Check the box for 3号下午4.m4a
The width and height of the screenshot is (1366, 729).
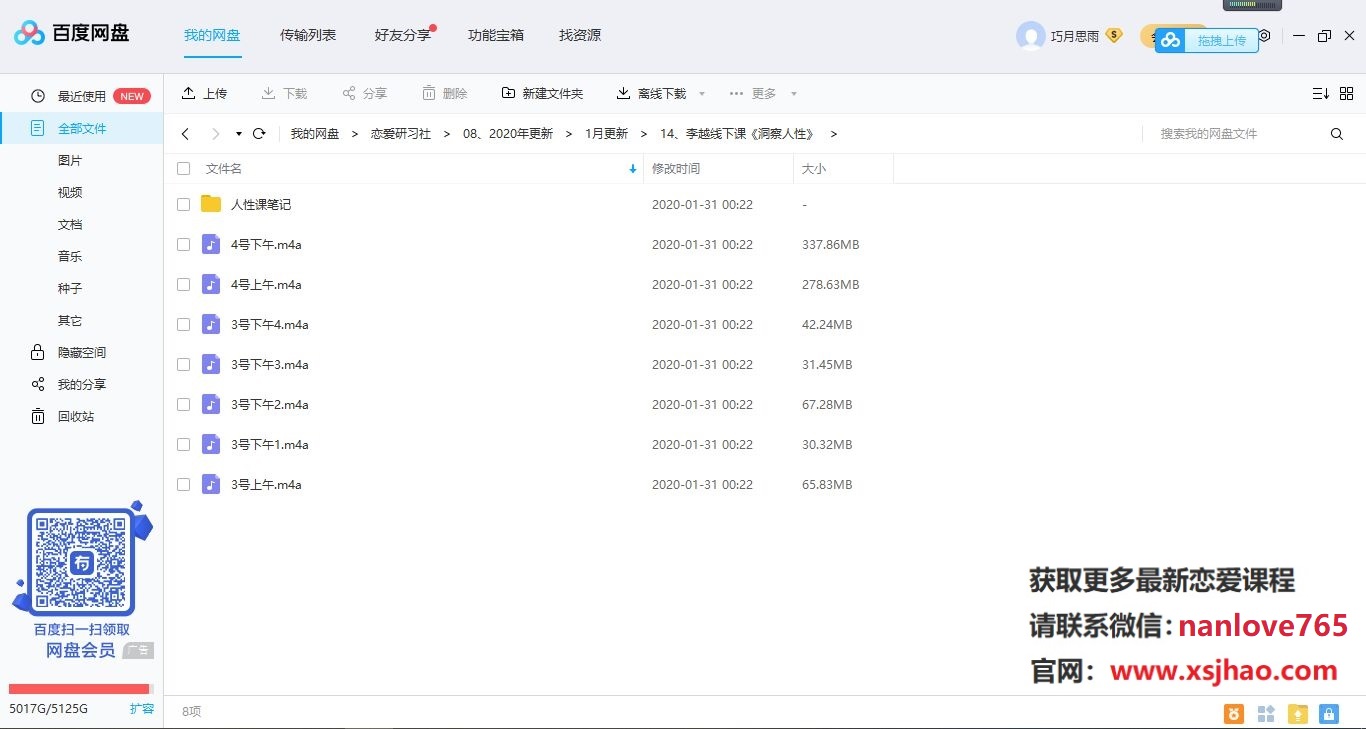(x=183, y=324)
